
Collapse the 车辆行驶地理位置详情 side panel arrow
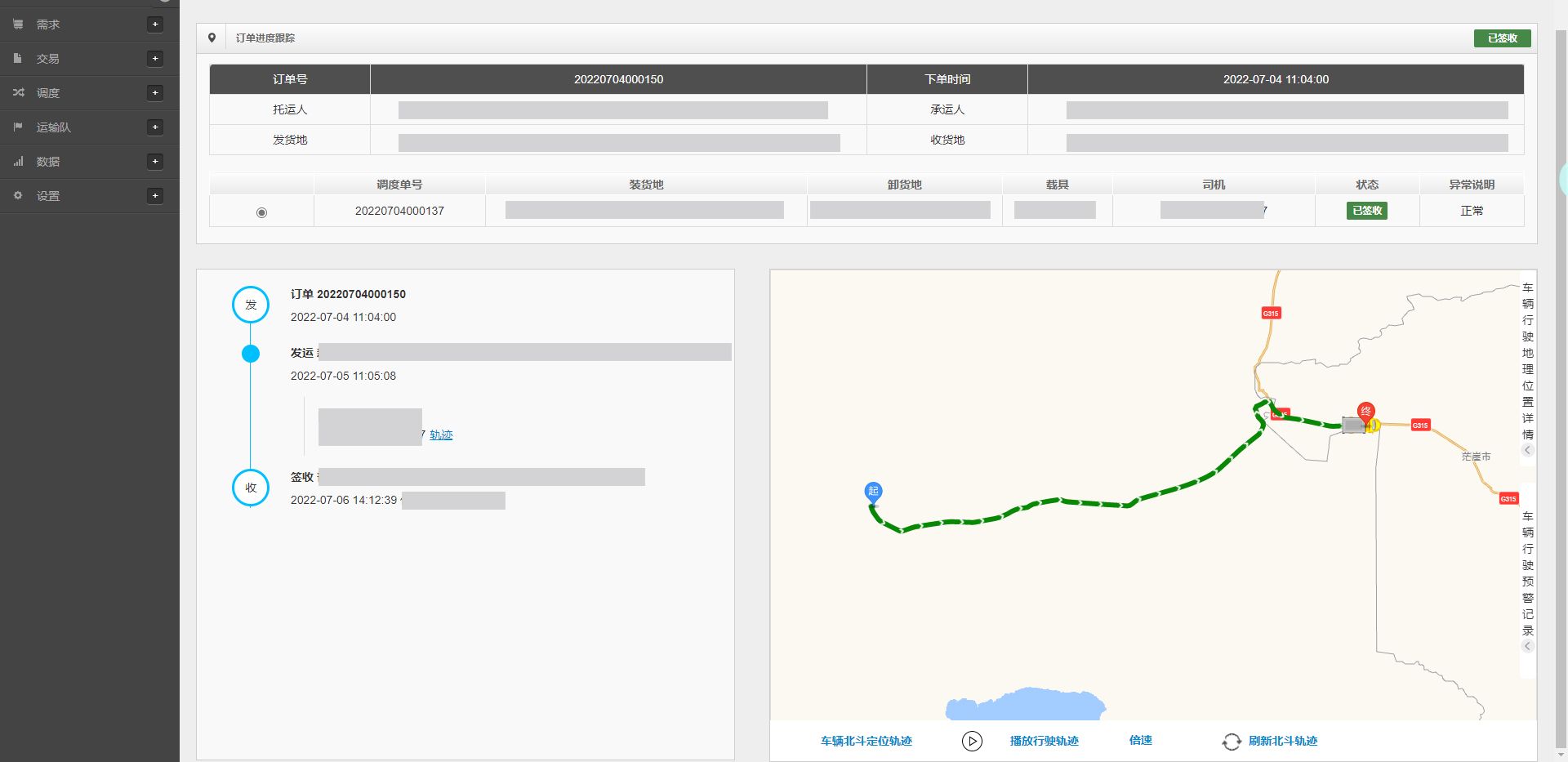1527,450
